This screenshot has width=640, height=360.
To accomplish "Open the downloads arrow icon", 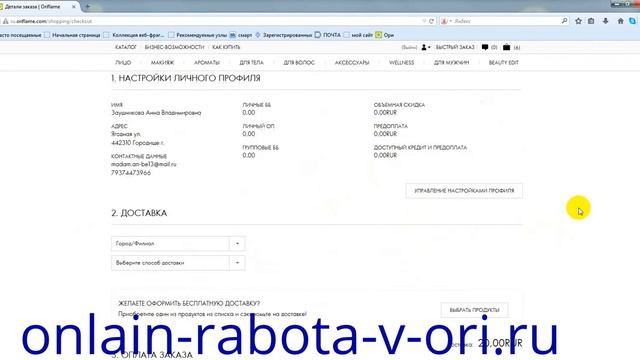I will coord(605,21).
